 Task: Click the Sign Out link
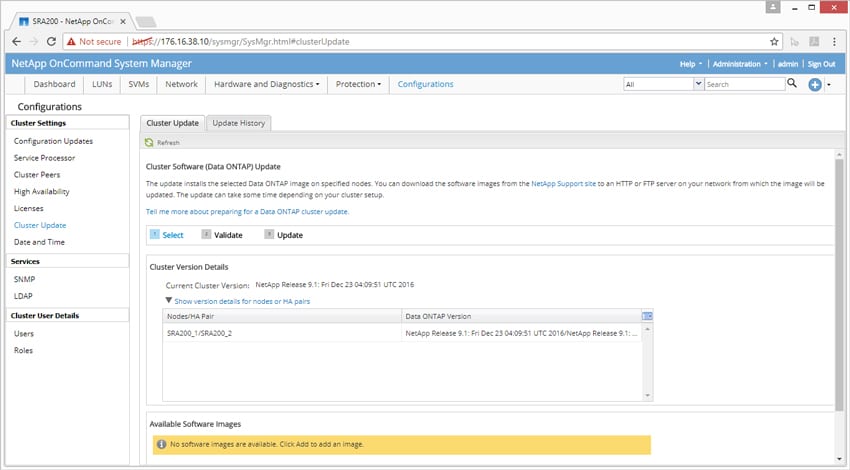tap(821, 64)
